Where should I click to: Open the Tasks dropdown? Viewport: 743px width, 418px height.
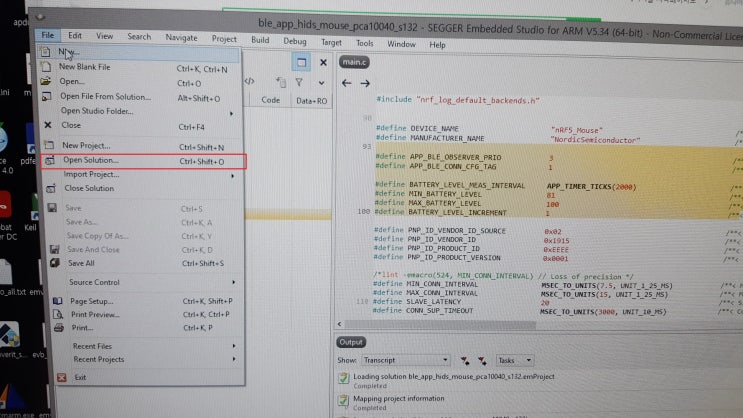coord(515,361)
